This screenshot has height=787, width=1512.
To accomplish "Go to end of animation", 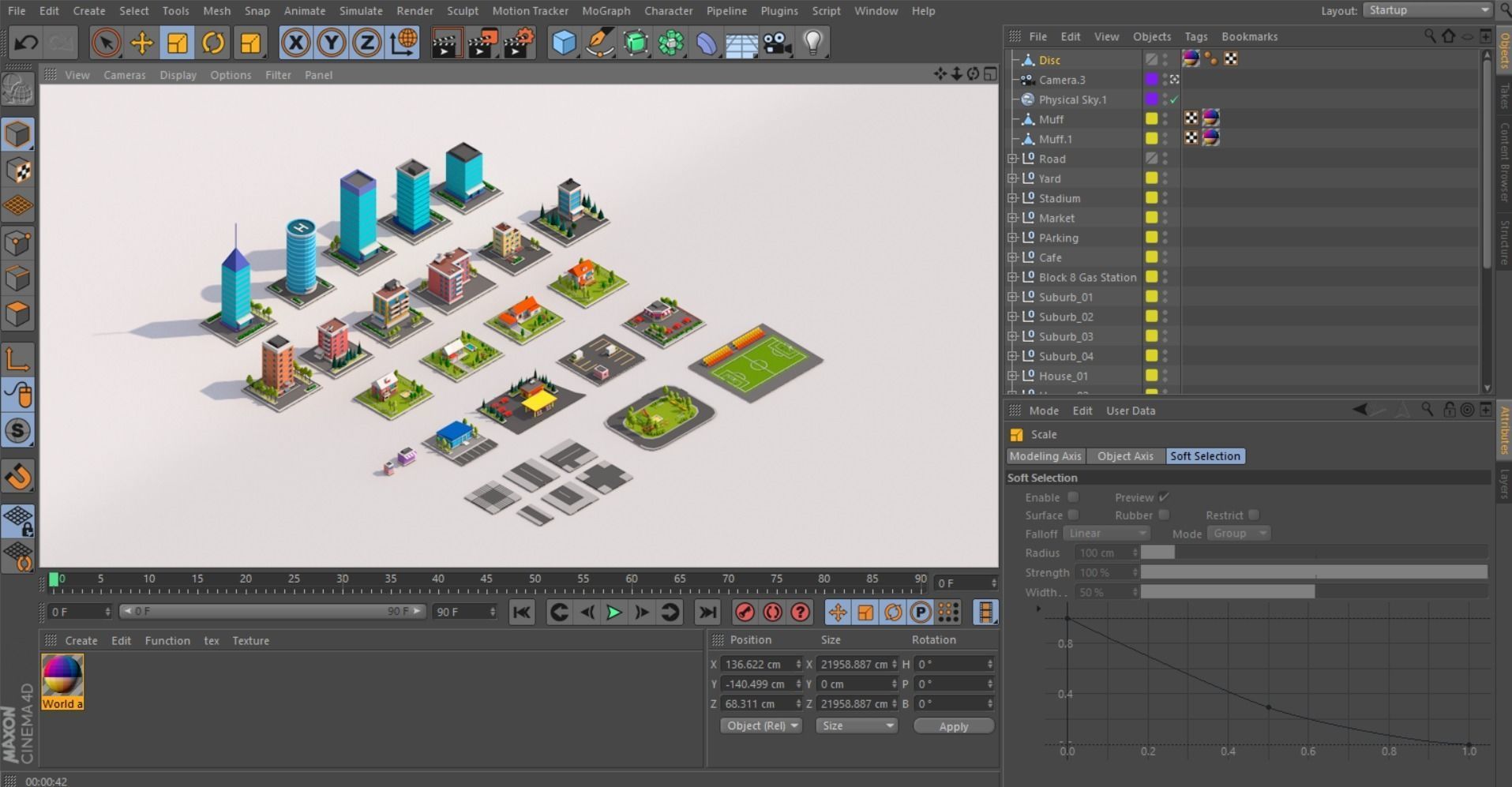I will point(708,613).
